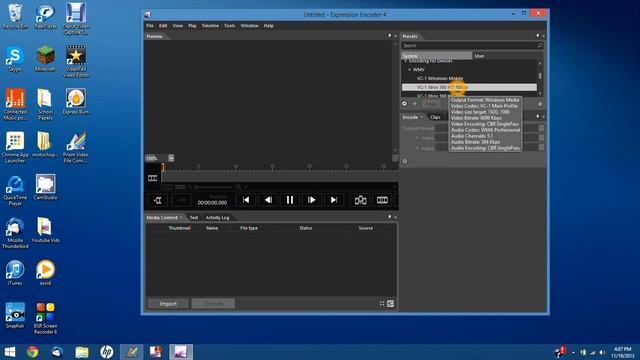Open the ezvid desktop shortcut
640x360 pixels.
pos(45,273)
